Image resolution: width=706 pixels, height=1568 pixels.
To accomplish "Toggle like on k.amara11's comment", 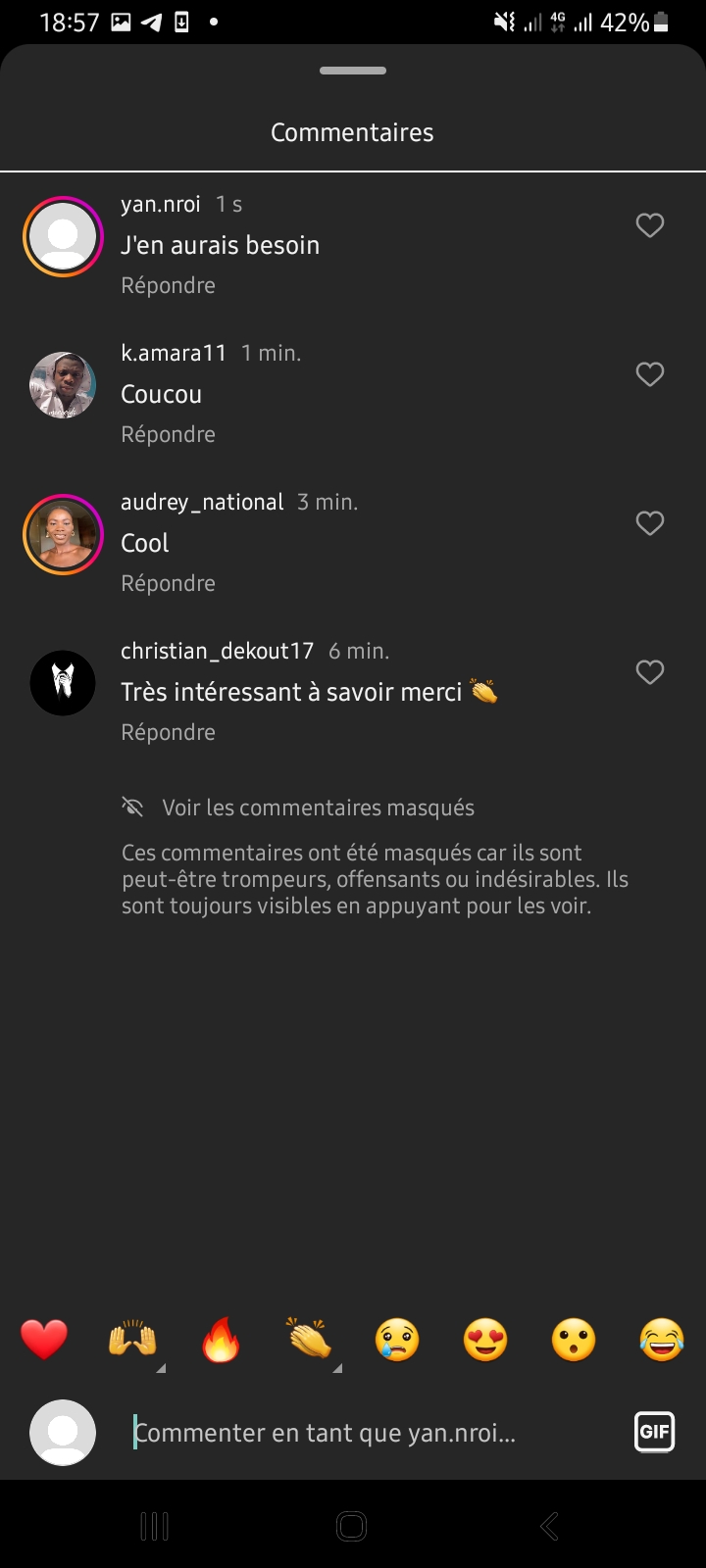I will click(650, 374).
